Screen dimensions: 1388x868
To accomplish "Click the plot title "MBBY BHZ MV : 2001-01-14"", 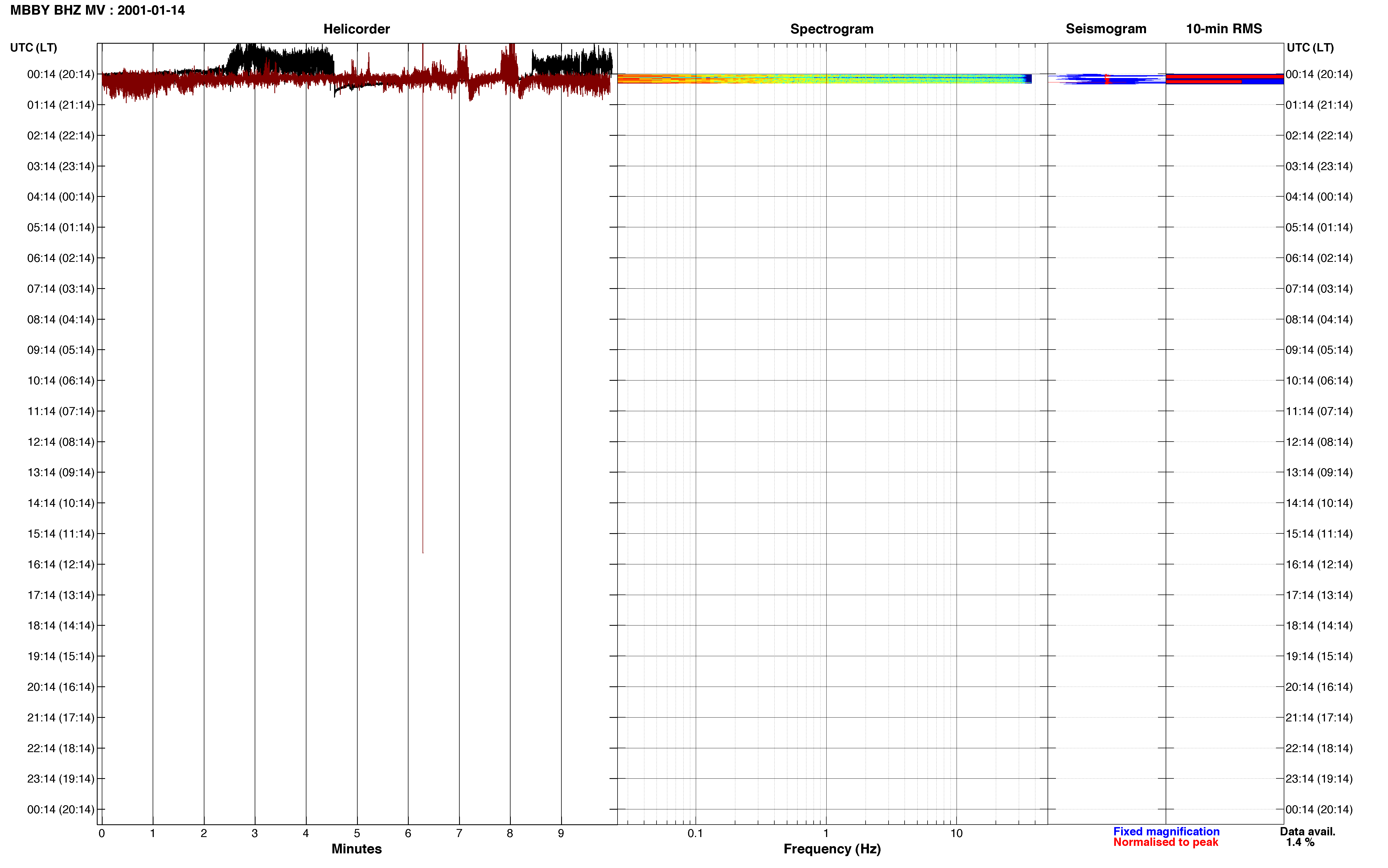I will coord(98,10).
